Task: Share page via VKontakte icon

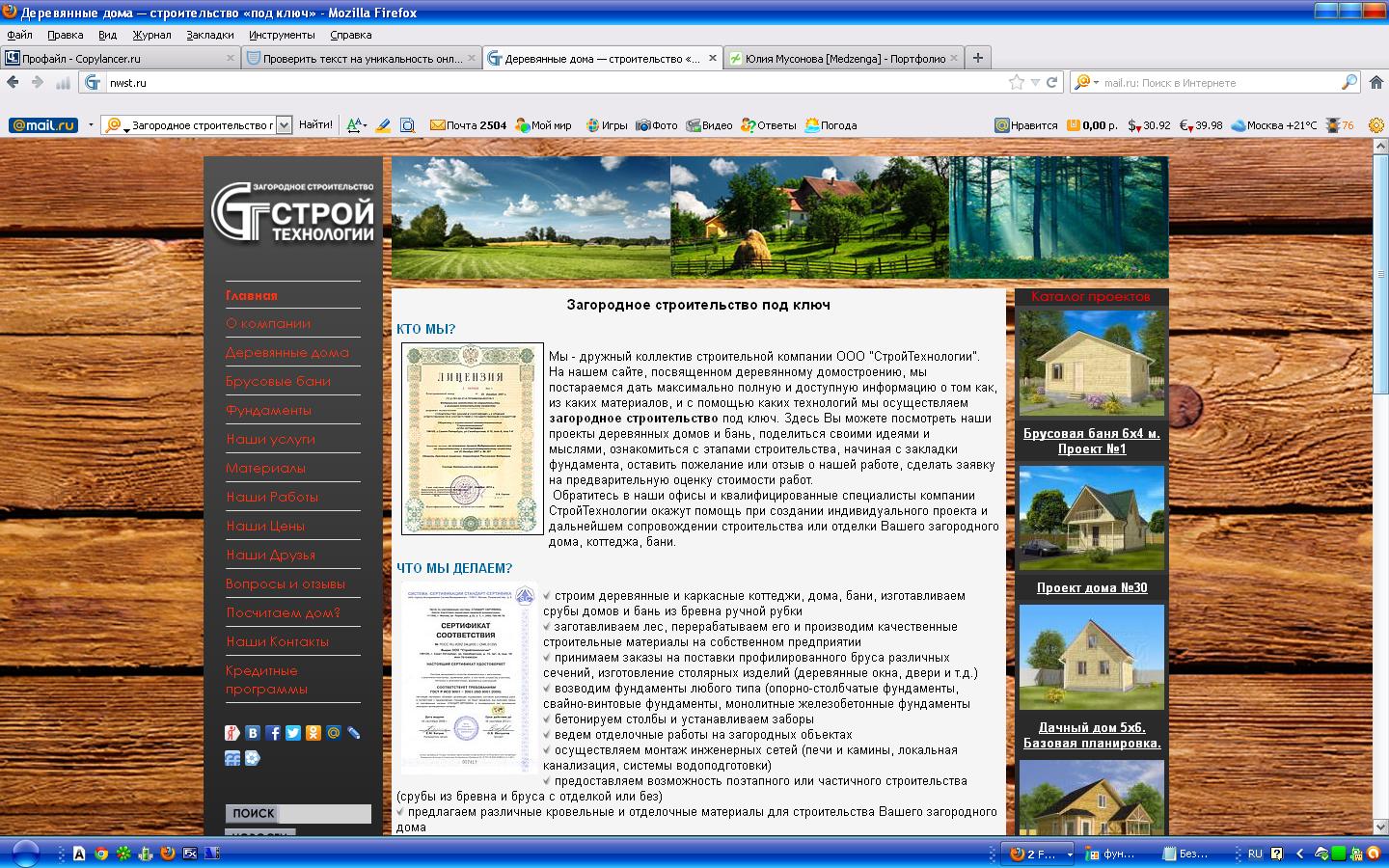Action: coord(253,733)
